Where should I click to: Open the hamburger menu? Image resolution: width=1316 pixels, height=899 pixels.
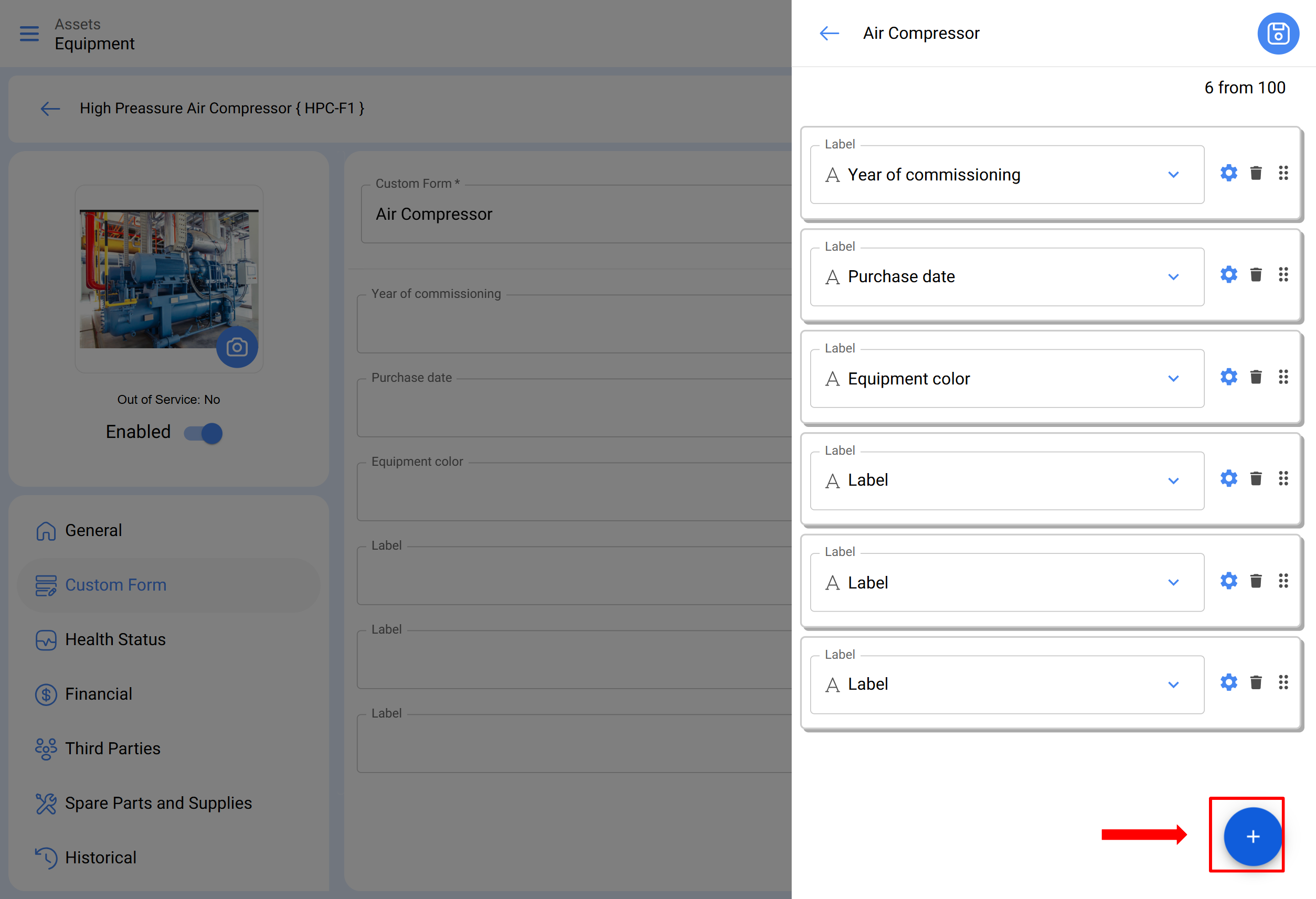(29, 34)
